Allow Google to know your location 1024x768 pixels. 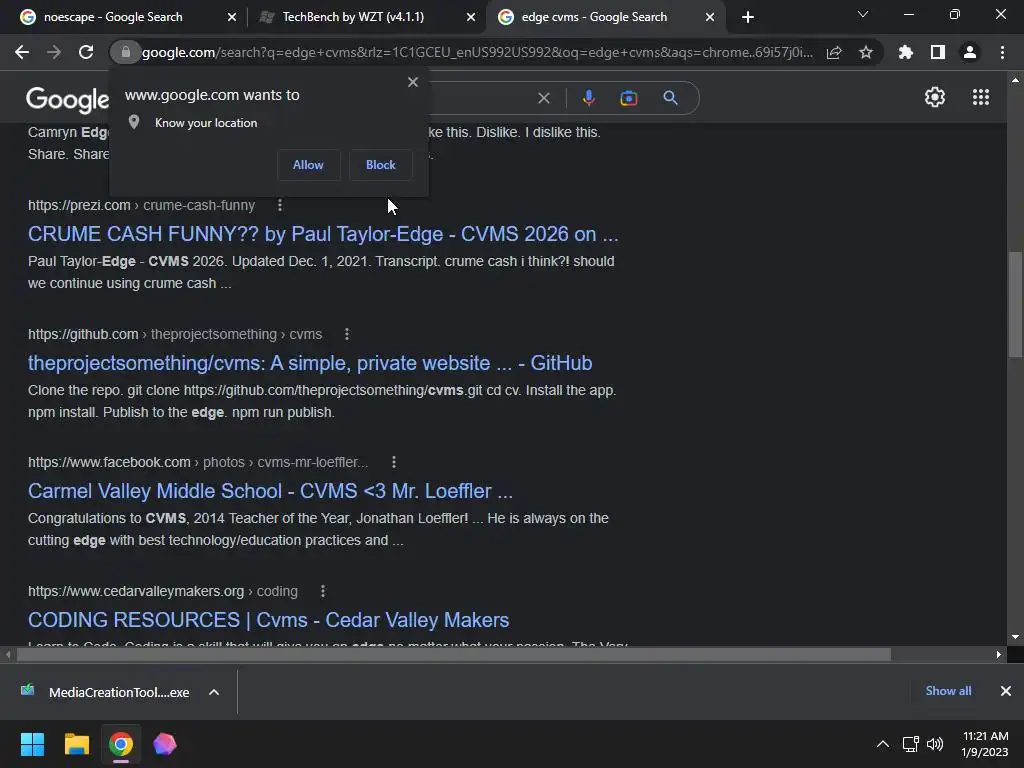point(308,165)
